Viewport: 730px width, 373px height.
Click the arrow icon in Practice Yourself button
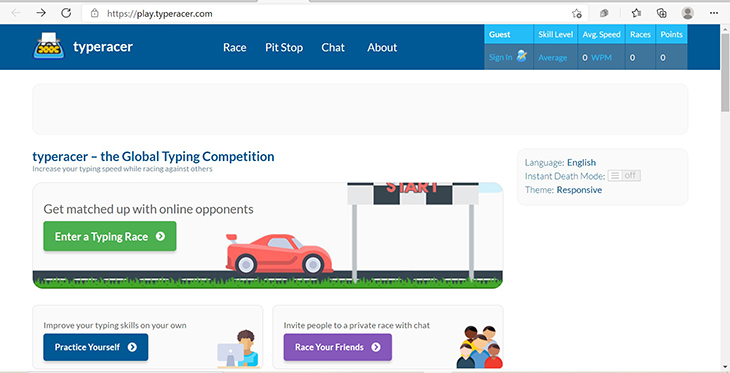click(132, 347)
